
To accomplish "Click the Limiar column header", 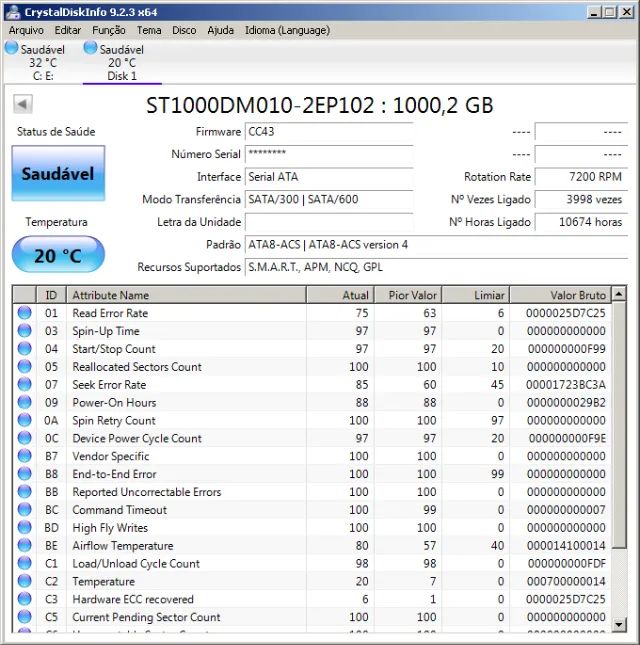I will pos(476,295).
